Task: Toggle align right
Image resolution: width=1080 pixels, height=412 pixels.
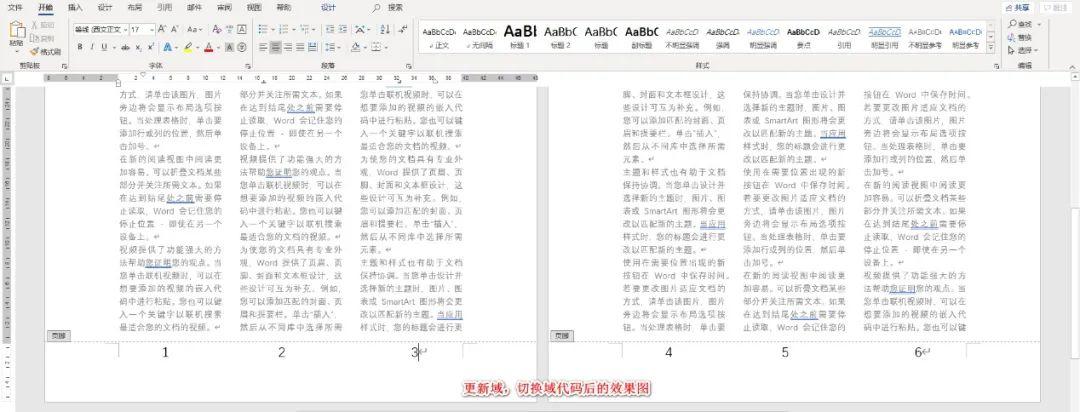Action: pyautogui.click(x=289, y=48)
